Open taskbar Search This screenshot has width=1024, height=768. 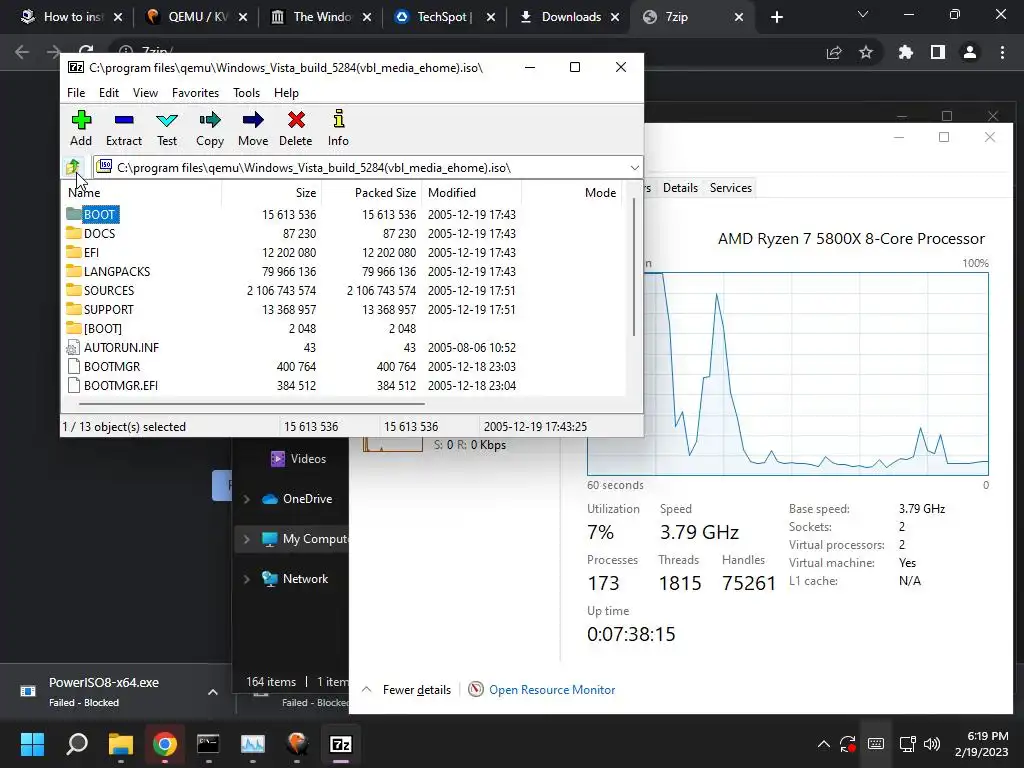click(76, 744)
